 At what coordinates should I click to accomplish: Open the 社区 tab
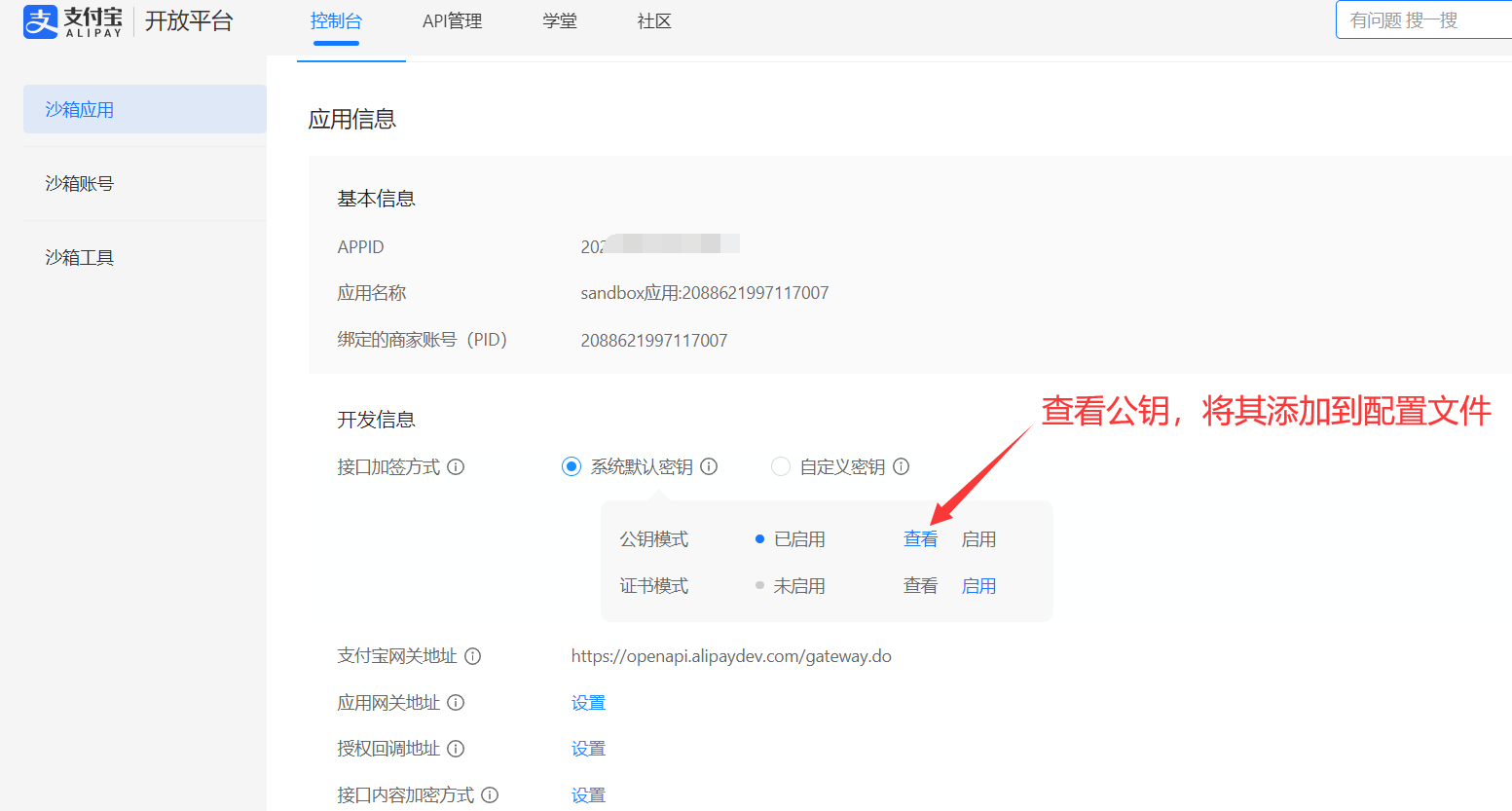(x=654, y=21)
